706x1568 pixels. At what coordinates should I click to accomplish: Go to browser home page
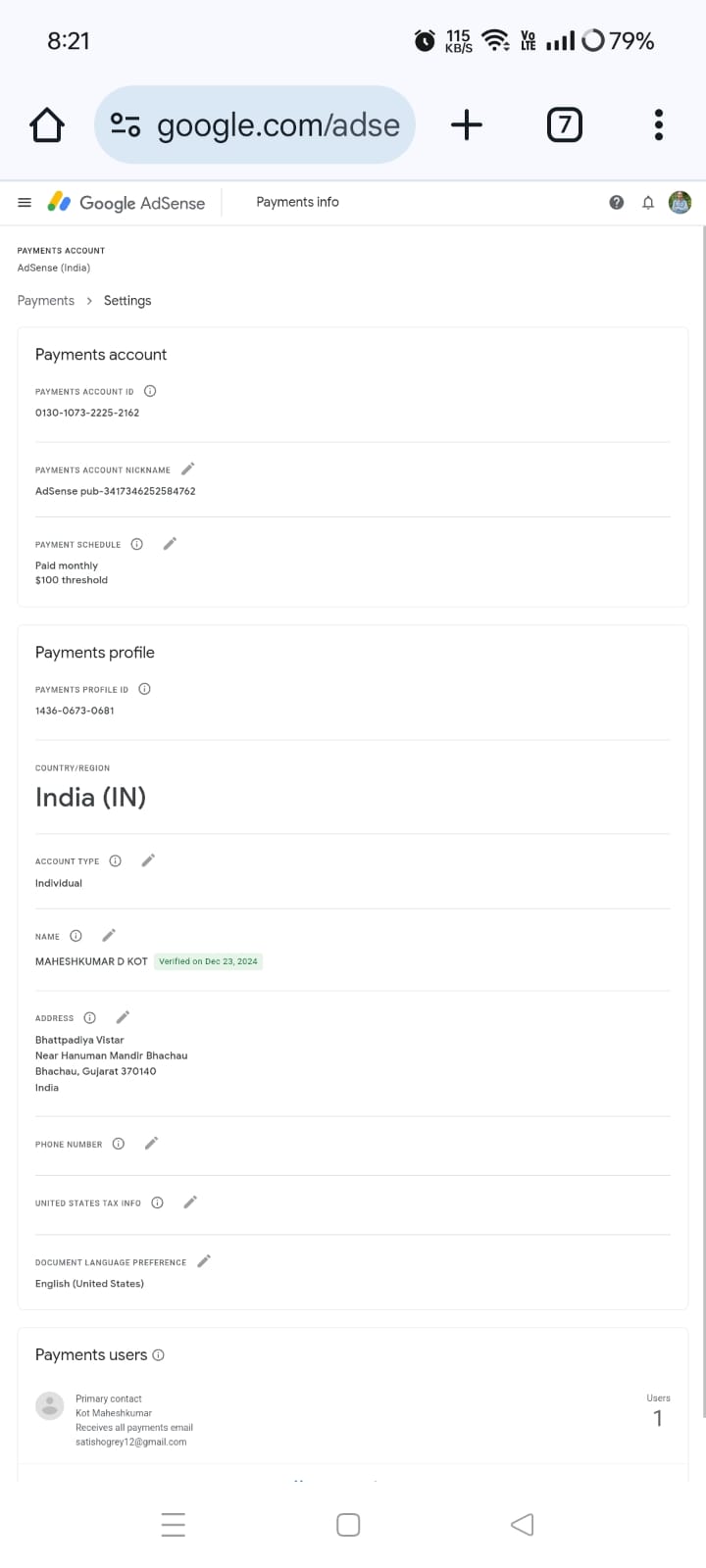point(47,124)
